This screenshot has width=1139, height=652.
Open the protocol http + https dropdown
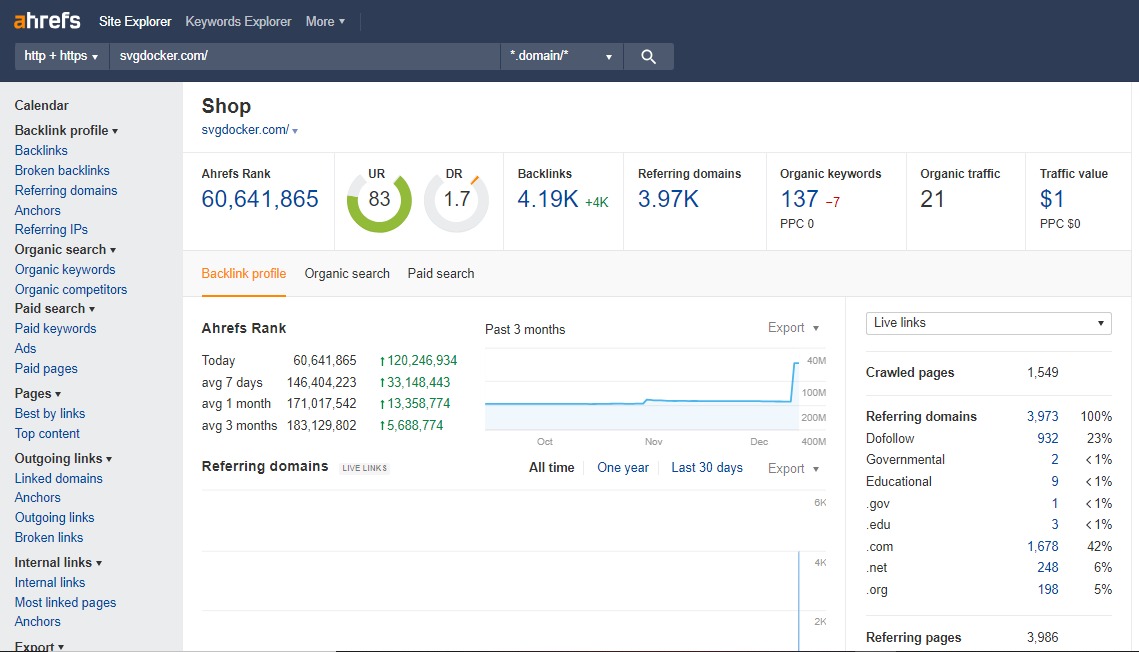click(61, 57)
